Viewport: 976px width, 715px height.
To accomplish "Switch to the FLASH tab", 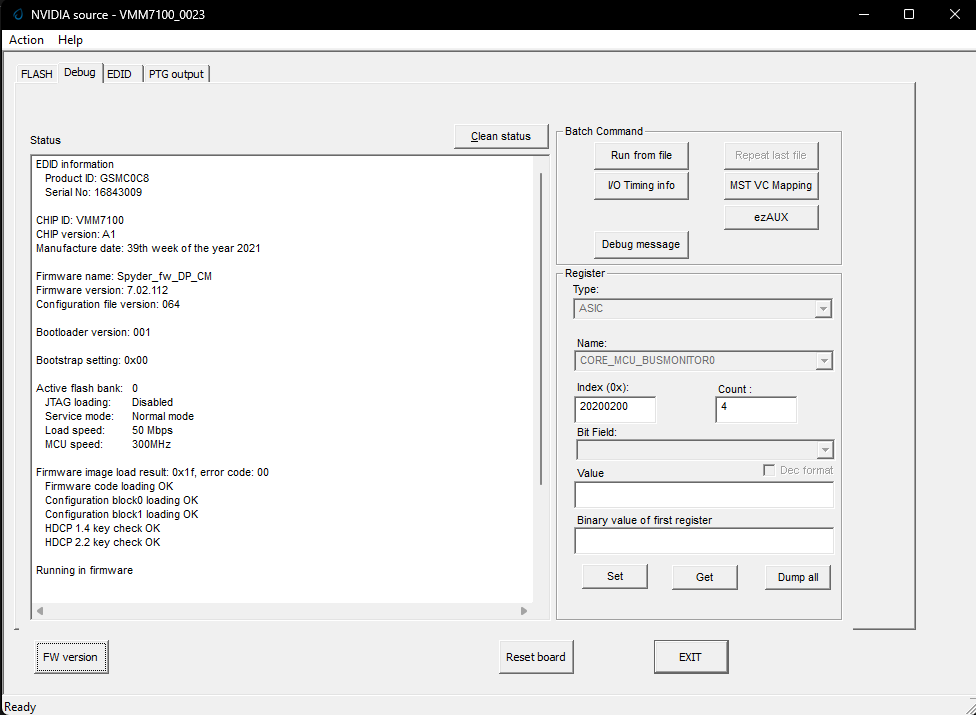I will [x=37, y=74].
